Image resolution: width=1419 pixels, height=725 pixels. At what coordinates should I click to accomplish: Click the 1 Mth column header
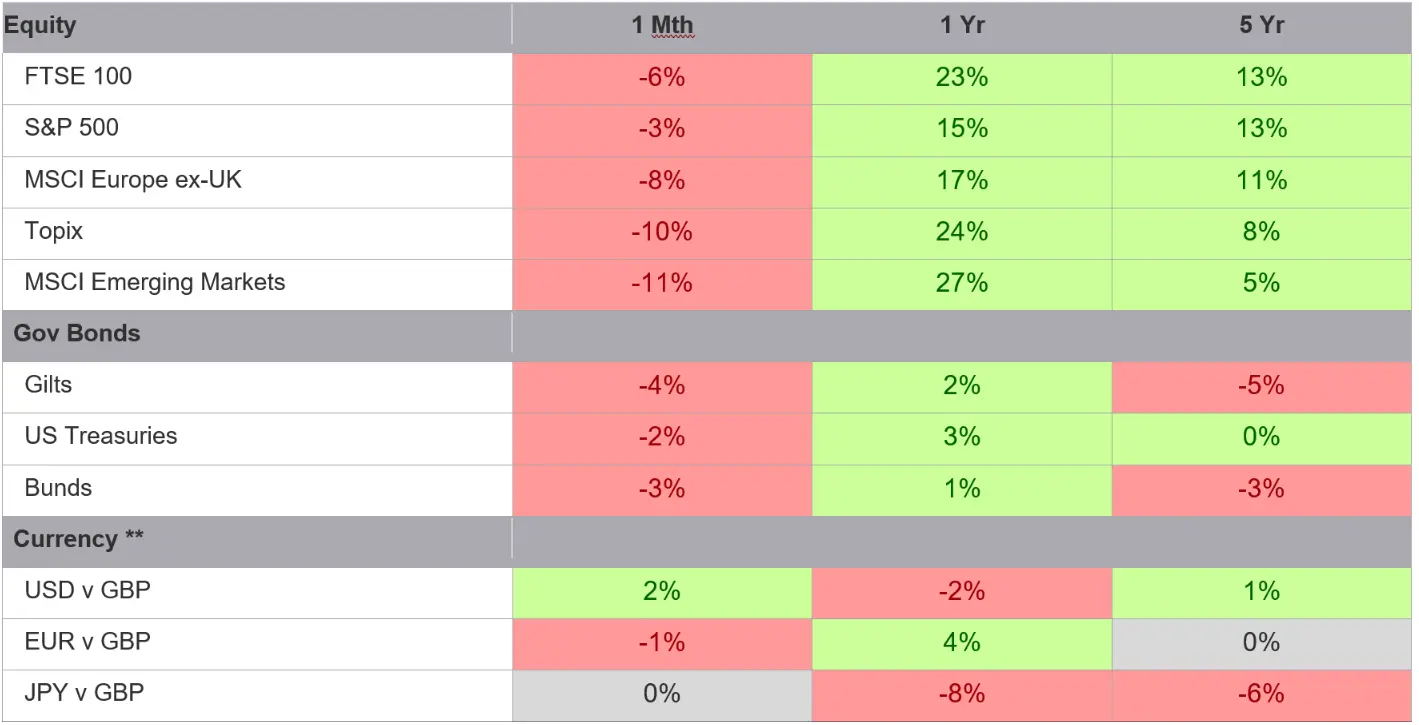click(661, 26)
